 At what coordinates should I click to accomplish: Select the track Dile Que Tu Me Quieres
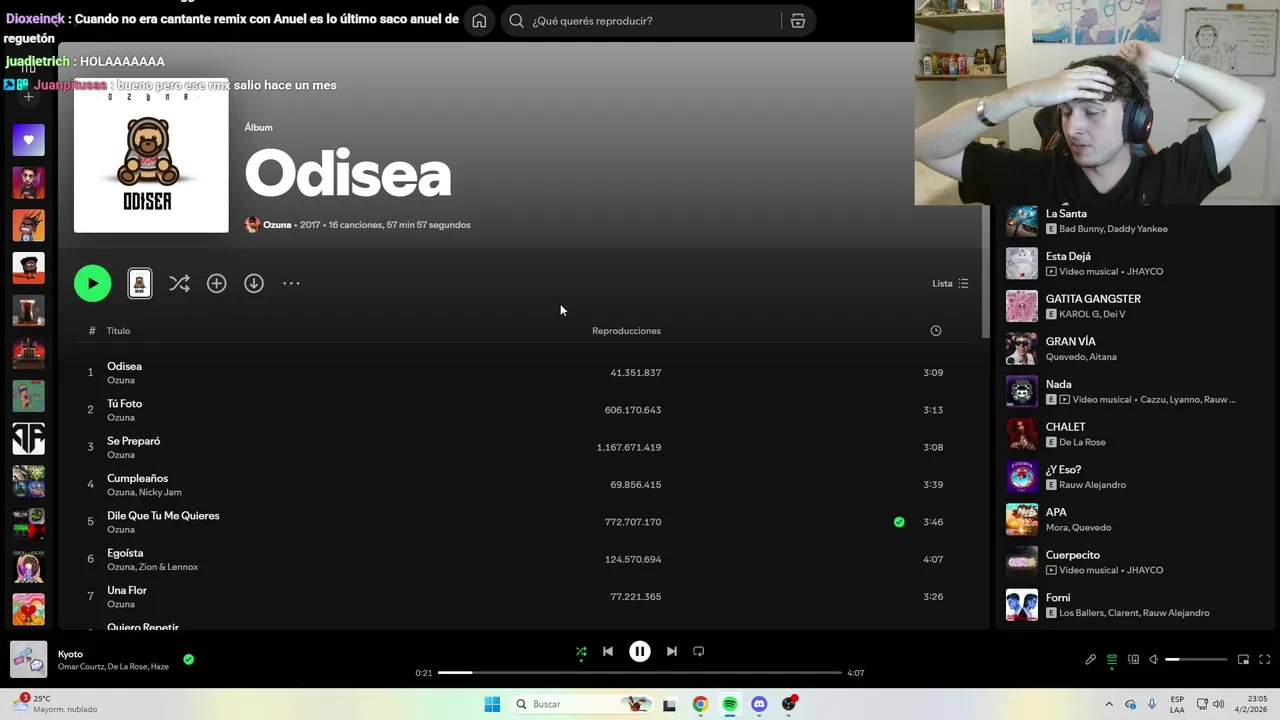point(163,516)
